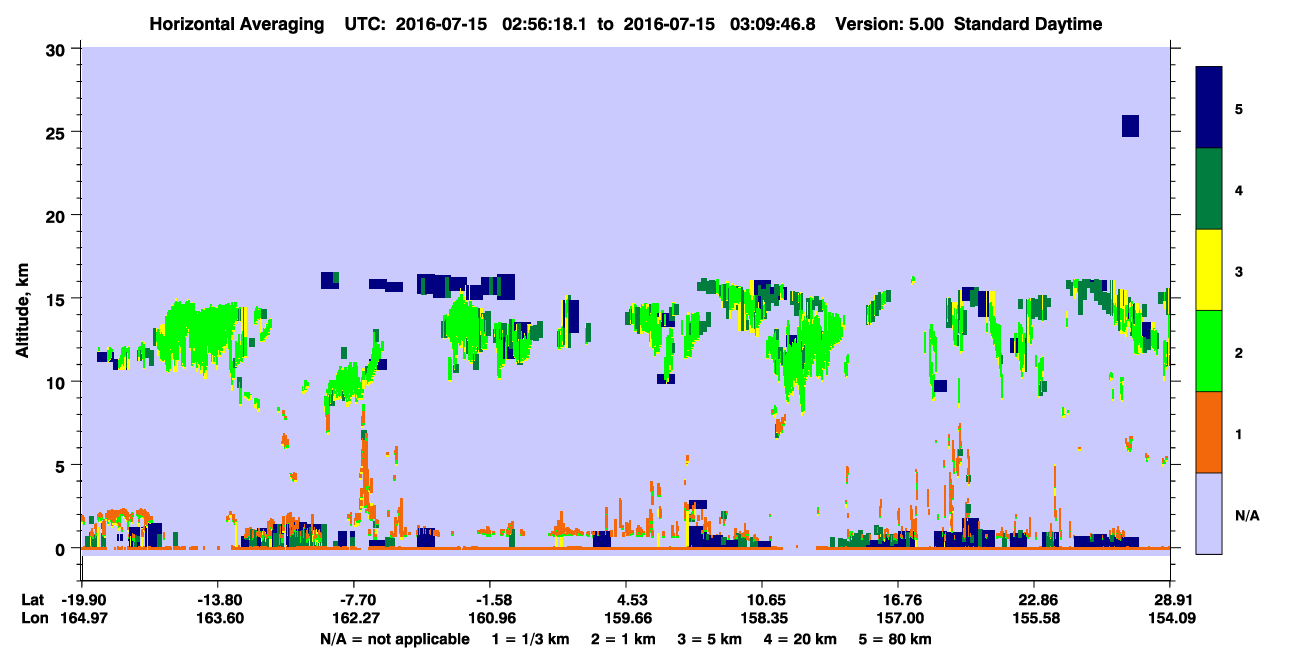
Task: Click the lavender N/A colorbar segment
Action: 1209,513
